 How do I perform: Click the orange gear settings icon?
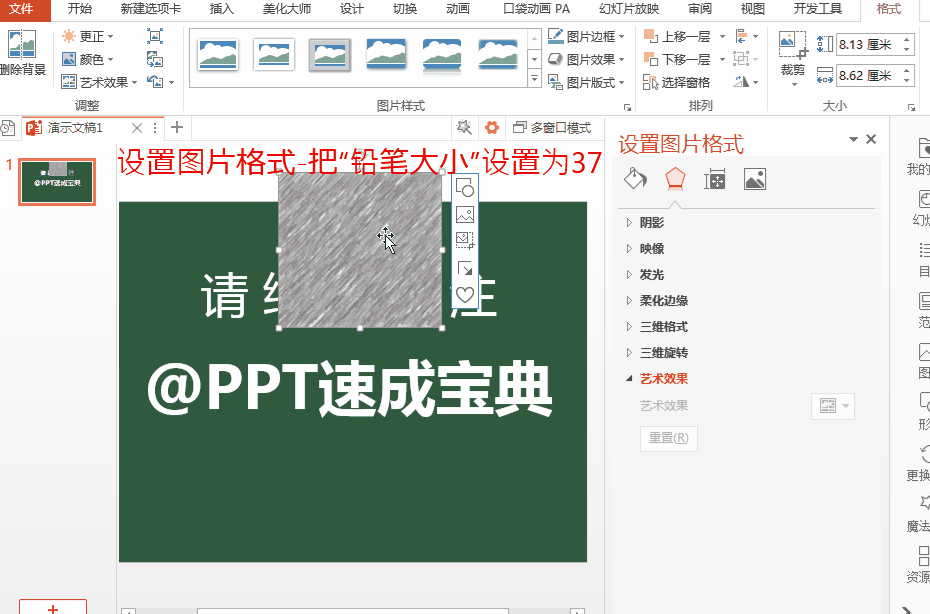(492, 128)
